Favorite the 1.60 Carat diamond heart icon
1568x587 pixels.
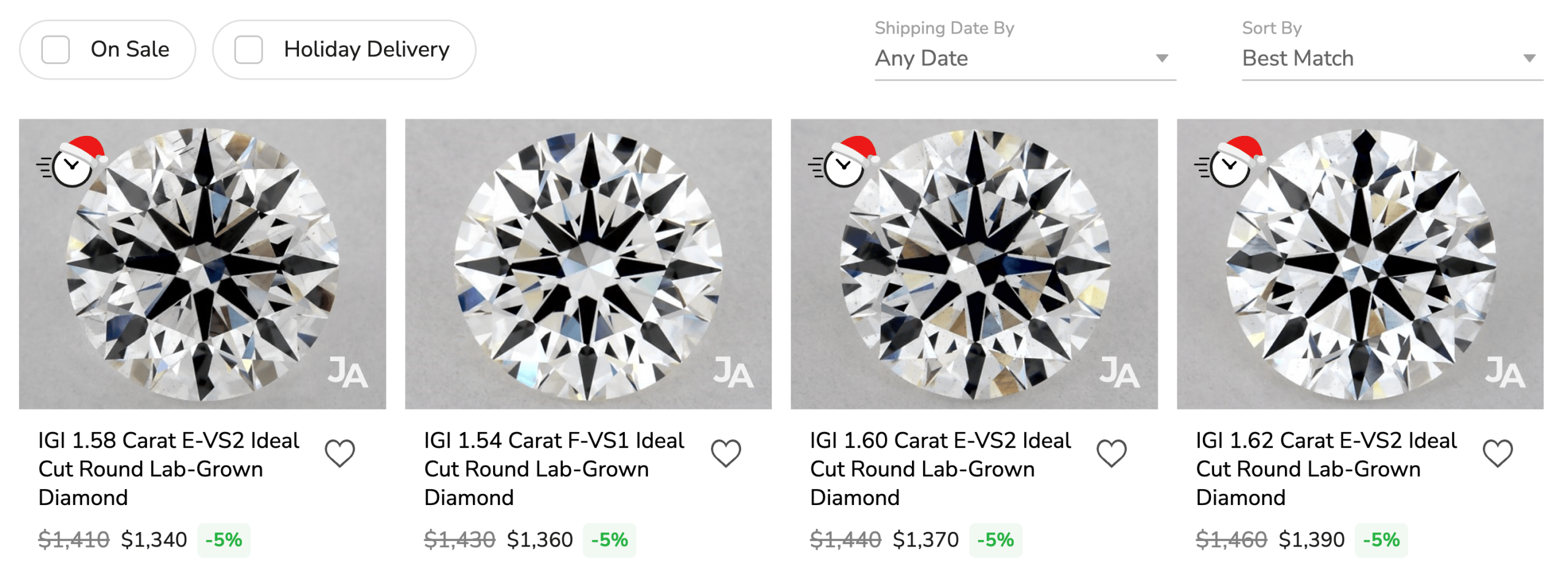tap(1111, 454)
